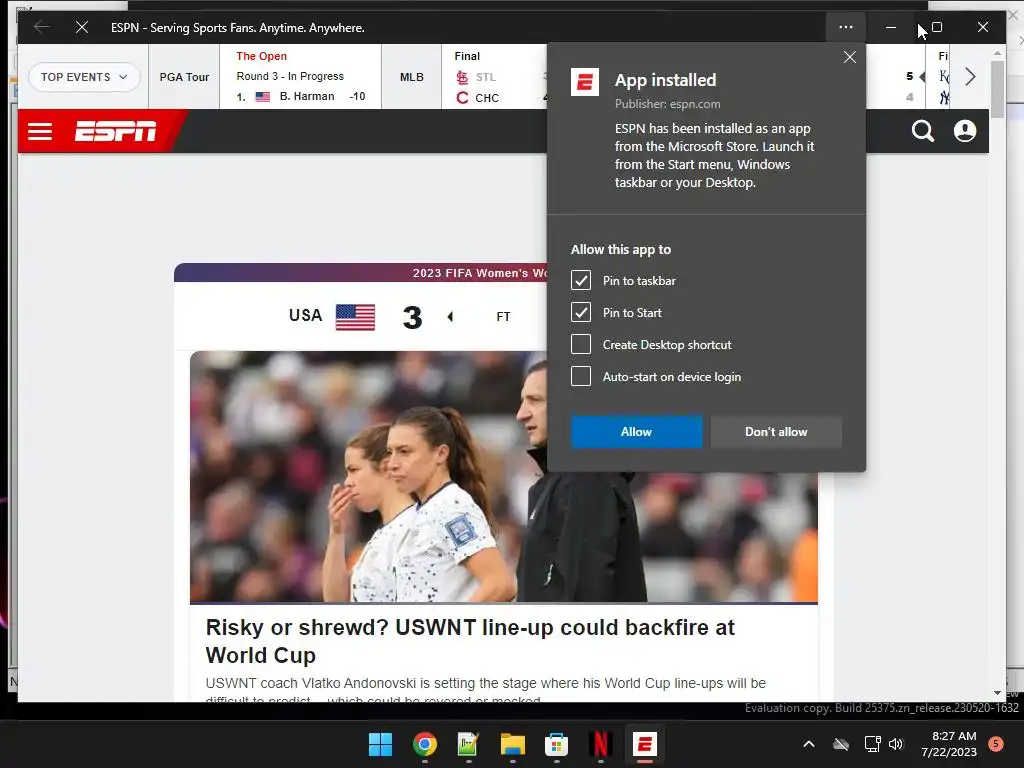Open File Explorer from the taskbar

click(513, 744)
